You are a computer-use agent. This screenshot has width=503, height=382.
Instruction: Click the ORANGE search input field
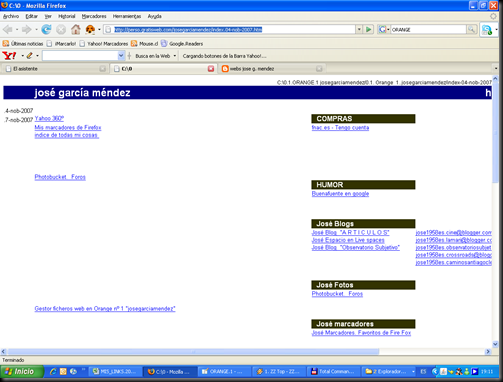tap(428, 30)
